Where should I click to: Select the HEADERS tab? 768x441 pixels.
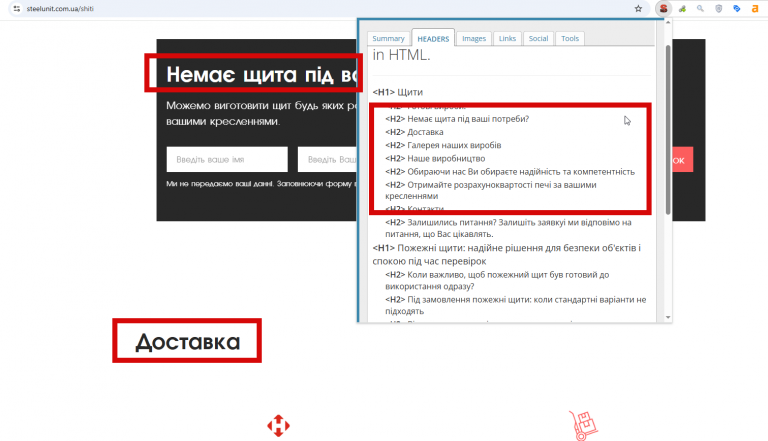click(433, 38)
